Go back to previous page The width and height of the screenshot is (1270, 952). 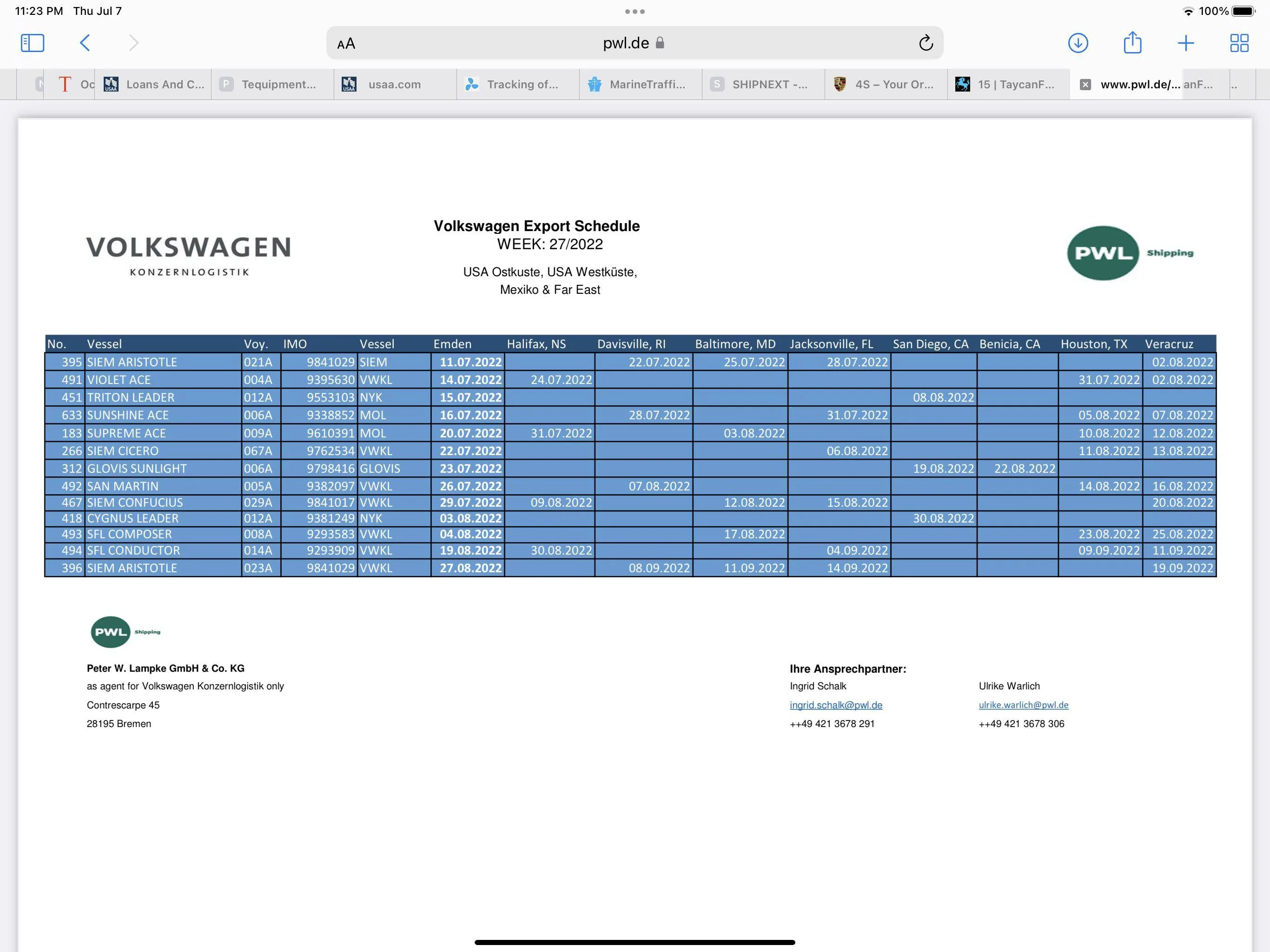[x=85, y=43]
